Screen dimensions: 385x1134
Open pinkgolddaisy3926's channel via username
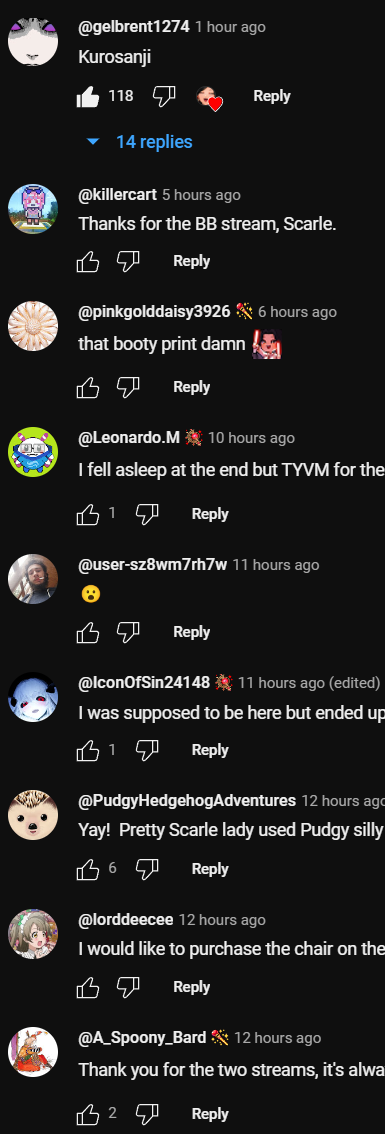[x=154, y=312]
